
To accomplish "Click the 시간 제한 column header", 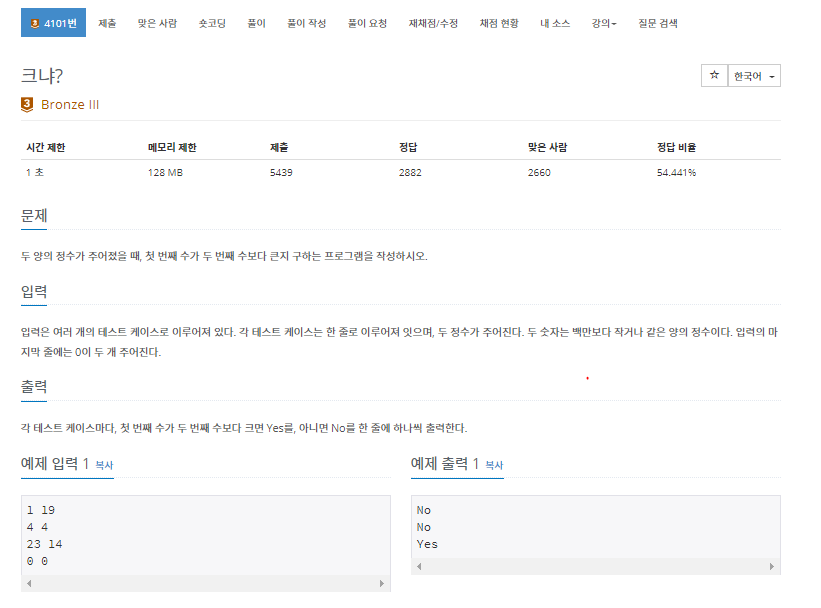I will (46, 147).
